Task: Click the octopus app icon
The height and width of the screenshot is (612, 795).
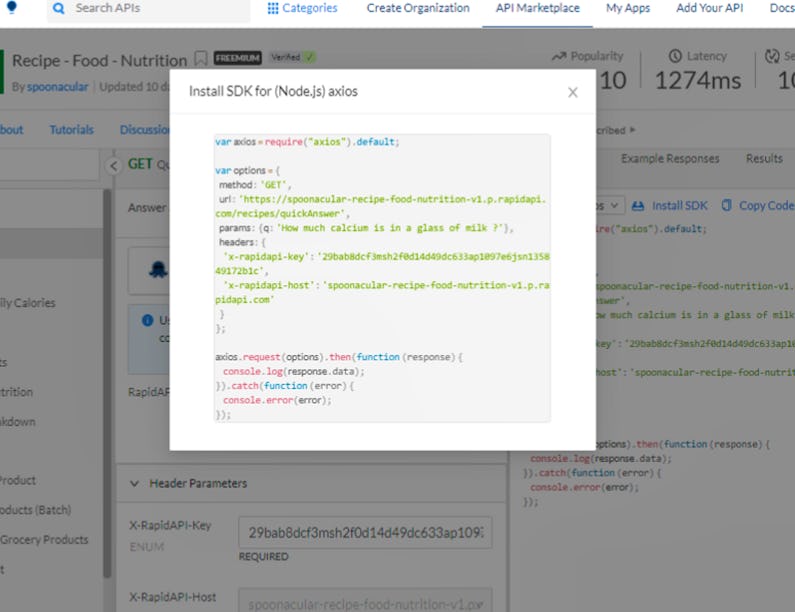Action: coord(158,269)
